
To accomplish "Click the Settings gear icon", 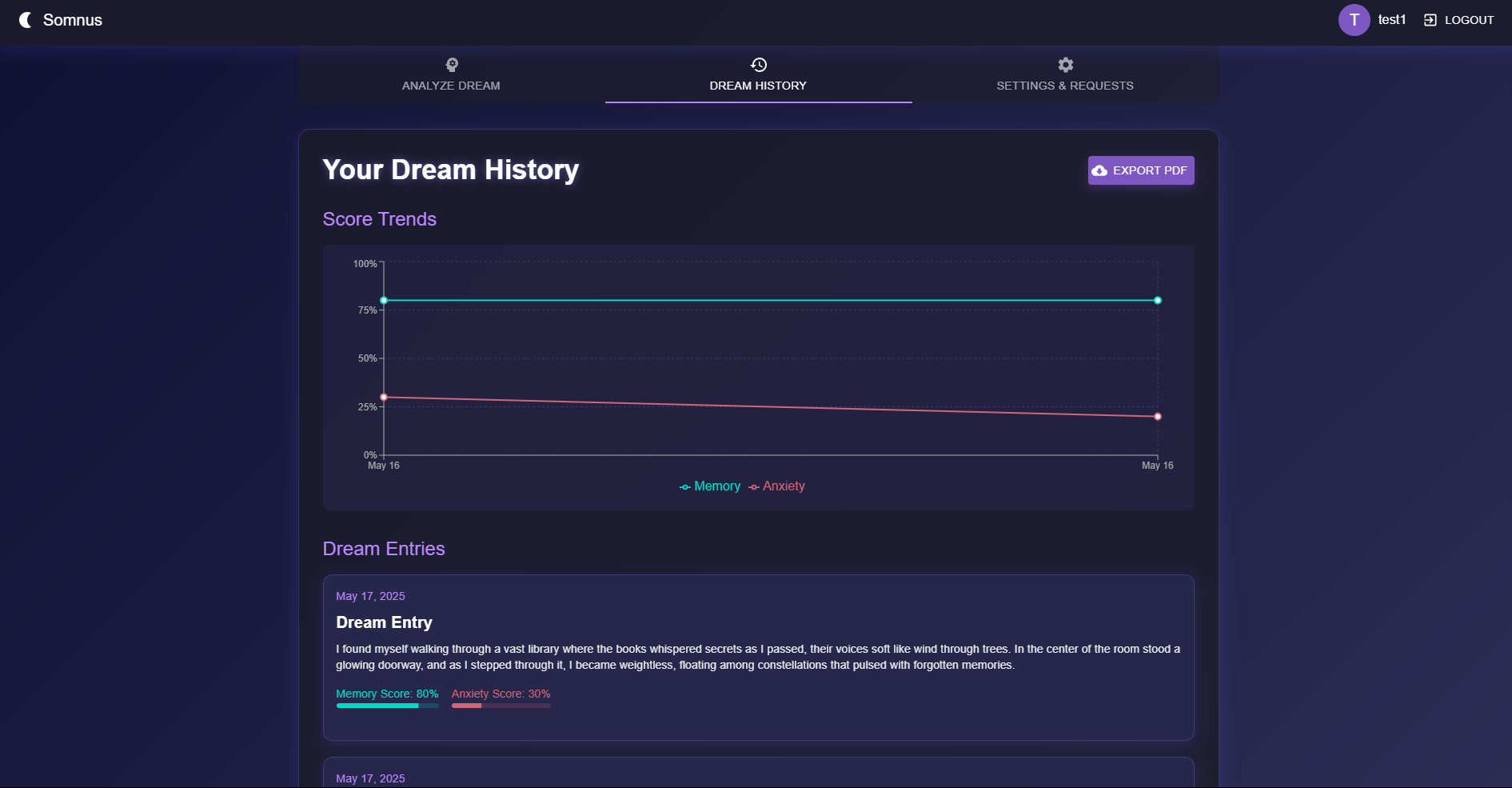I will (1066, 65).
